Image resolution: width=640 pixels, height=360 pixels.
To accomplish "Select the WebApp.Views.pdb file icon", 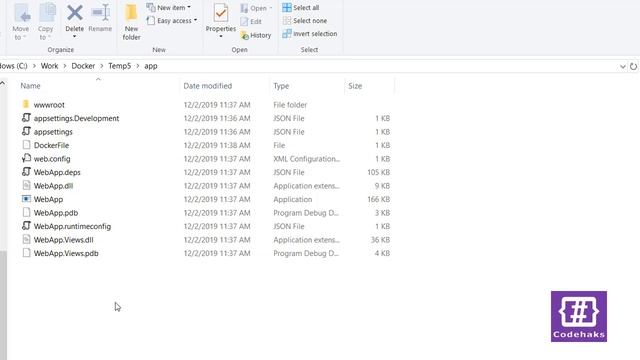I will [26, 253].
